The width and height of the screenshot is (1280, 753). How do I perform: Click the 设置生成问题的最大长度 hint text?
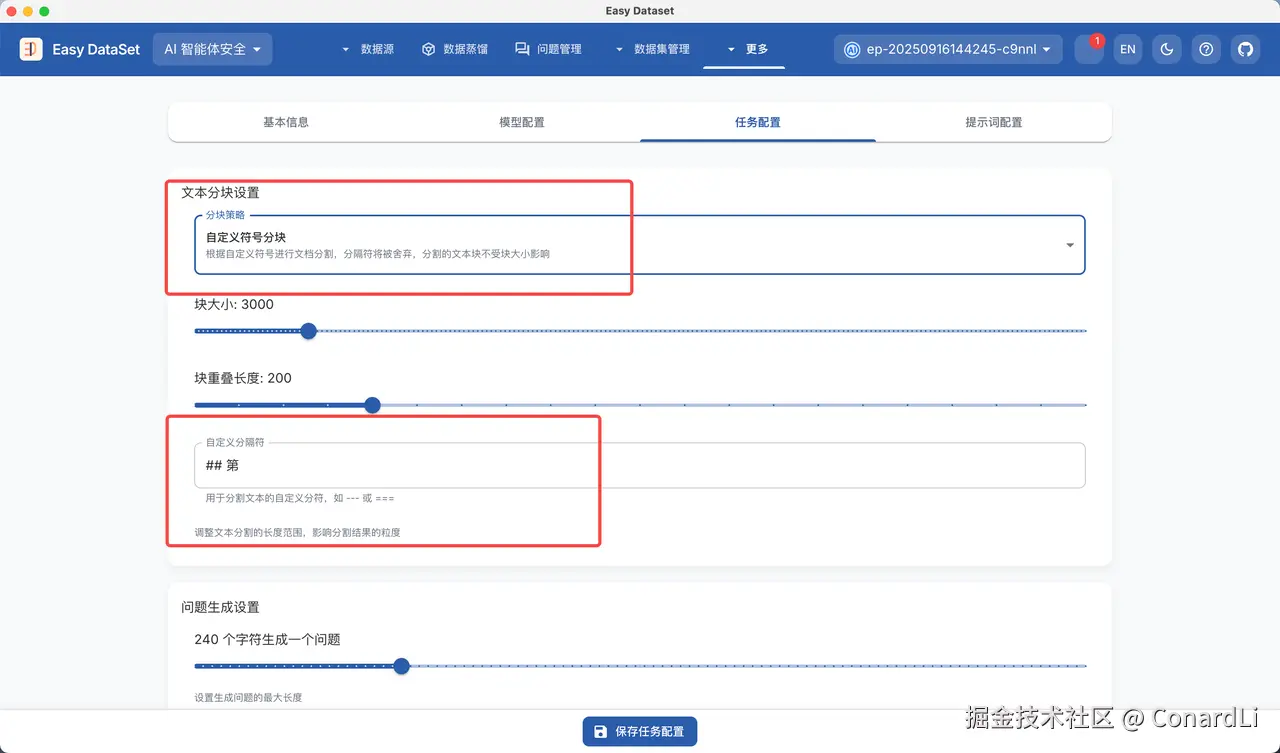click(x=248, y=697)
